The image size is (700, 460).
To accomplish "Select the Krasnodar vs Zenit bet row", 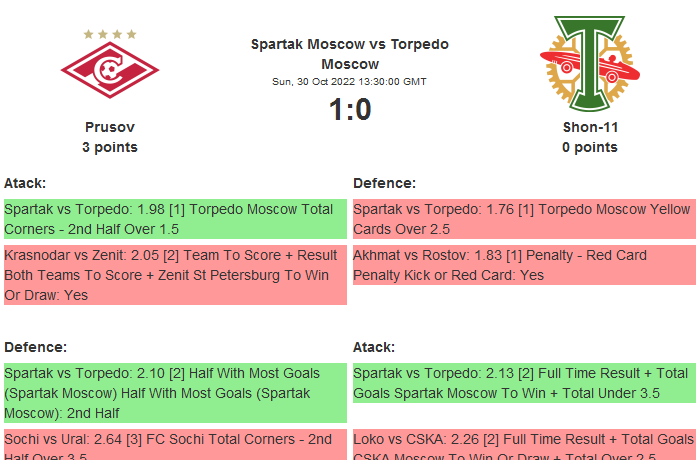I will 175,275.
